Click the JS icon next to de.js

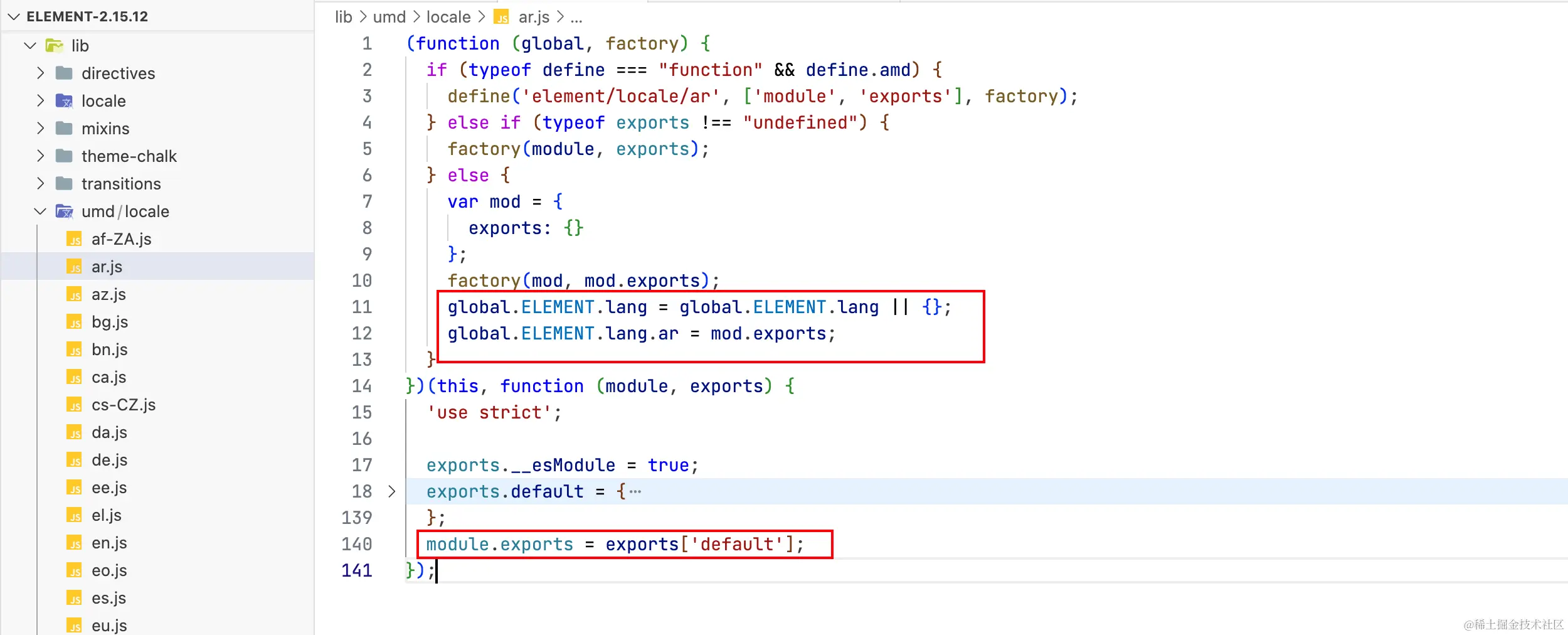tap(74, 460)
